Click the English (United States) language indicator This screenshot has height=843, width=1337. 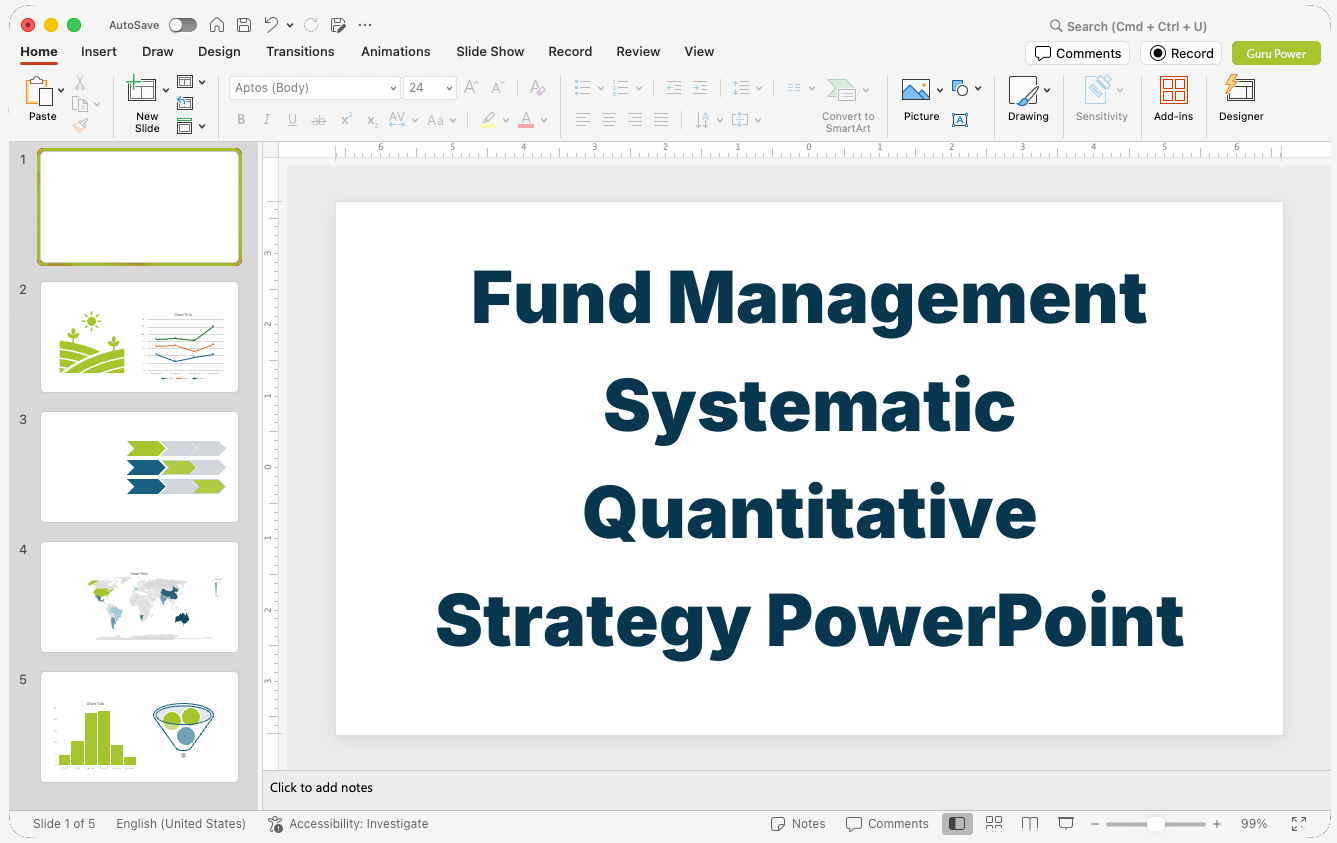[181, 824]
